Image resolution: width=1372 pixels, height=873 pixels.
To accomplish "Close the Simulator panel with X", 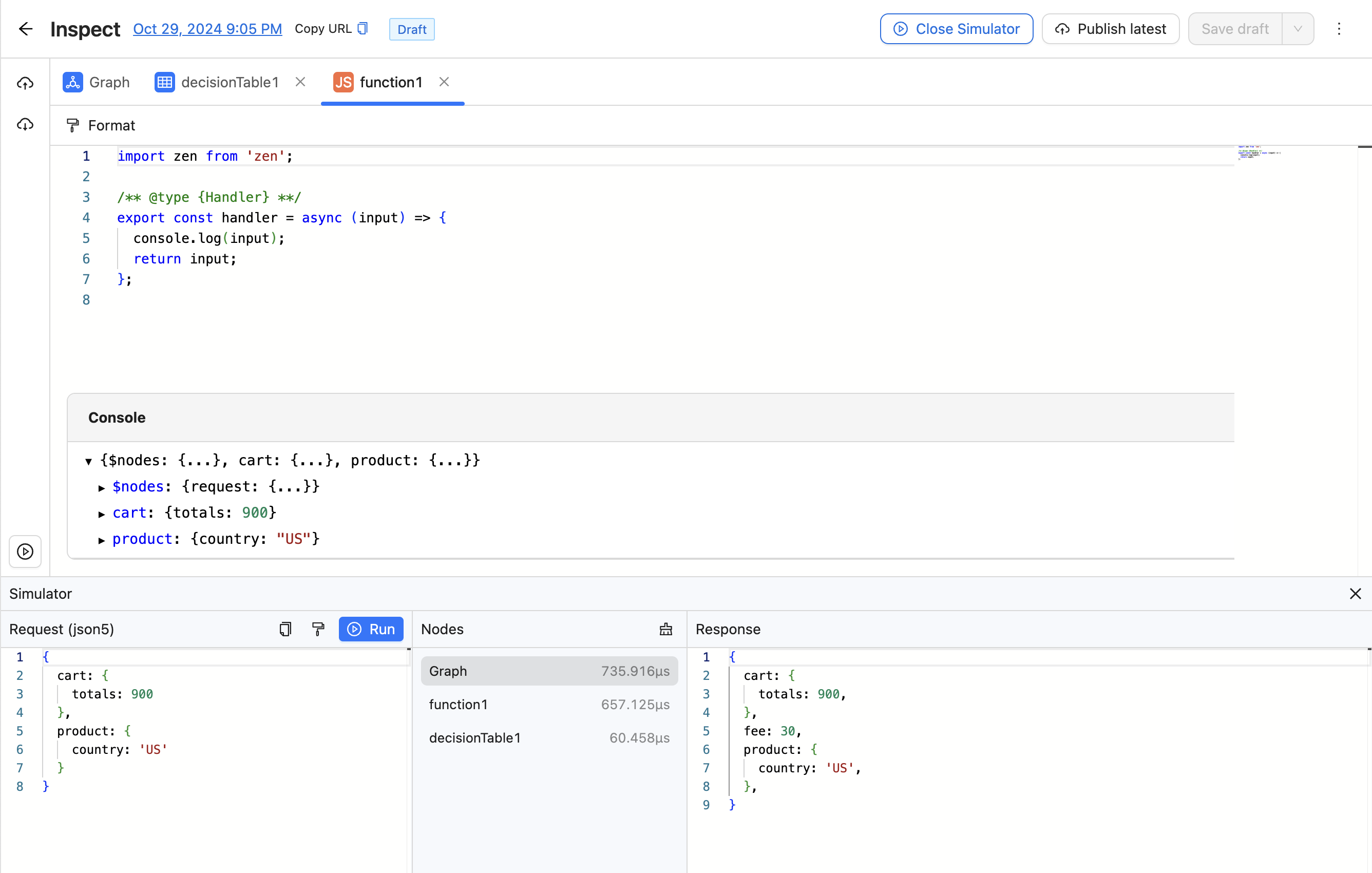I will (x=1356, y=593).
